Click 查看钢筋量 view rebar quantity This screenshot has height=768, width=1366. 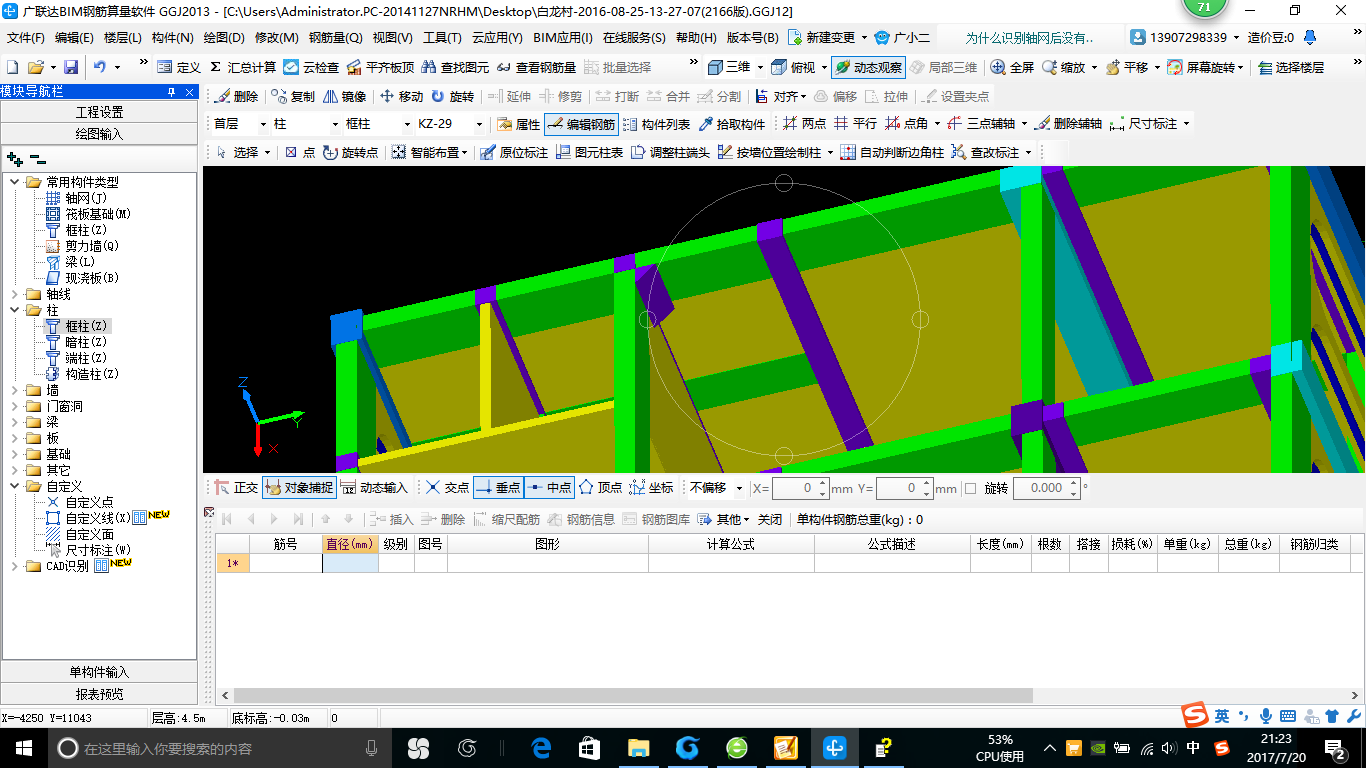[536, 67]
